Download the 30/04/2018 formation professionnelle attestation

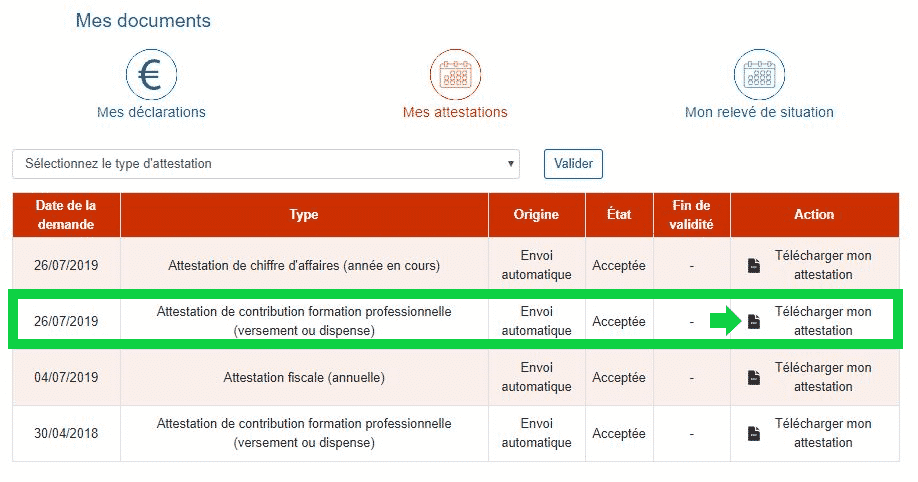(x=823, y=433)
